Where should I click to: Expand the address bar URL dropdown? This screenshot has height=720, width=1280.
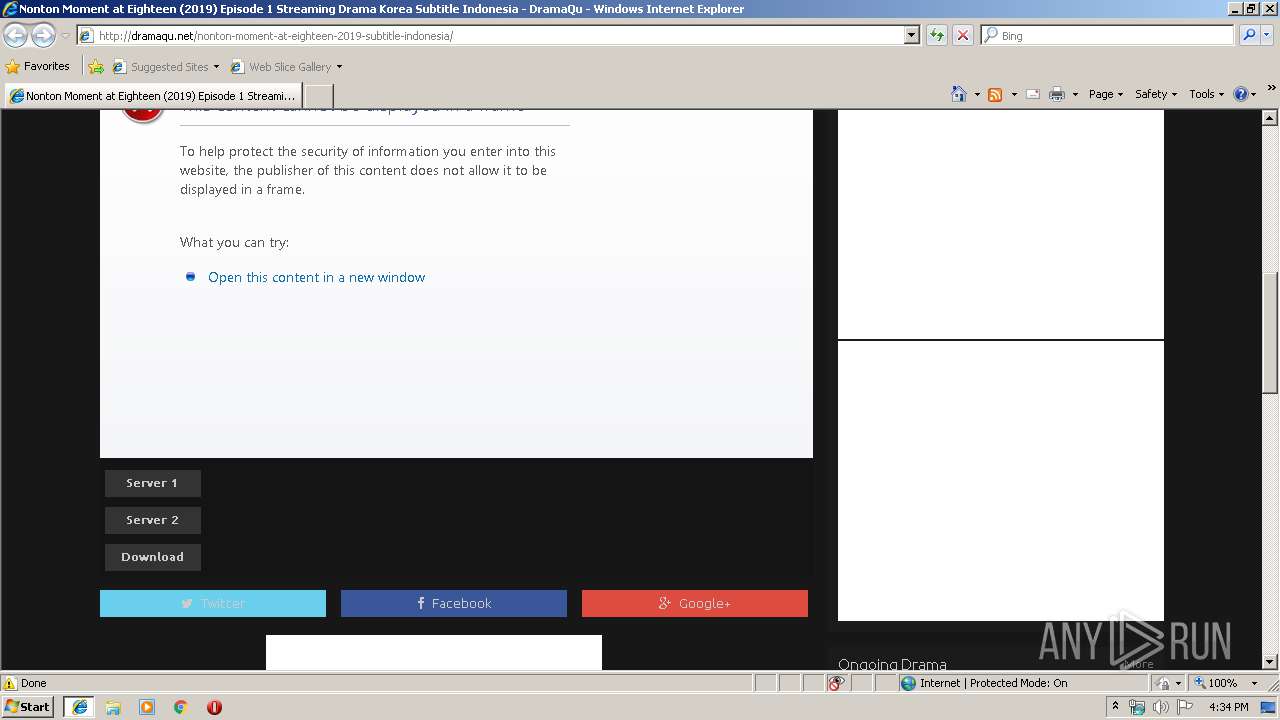click(911, 35)
